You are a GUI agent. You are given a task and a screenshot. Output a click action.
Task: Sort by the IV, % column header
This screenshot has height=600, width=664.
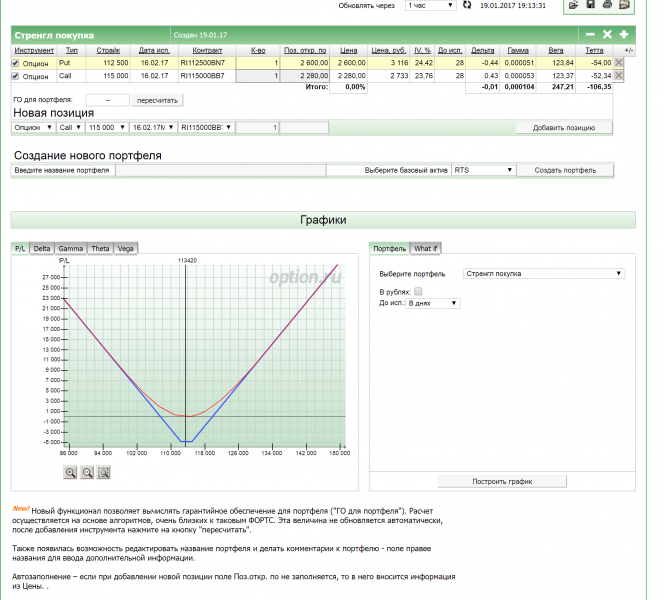[422, 50]
